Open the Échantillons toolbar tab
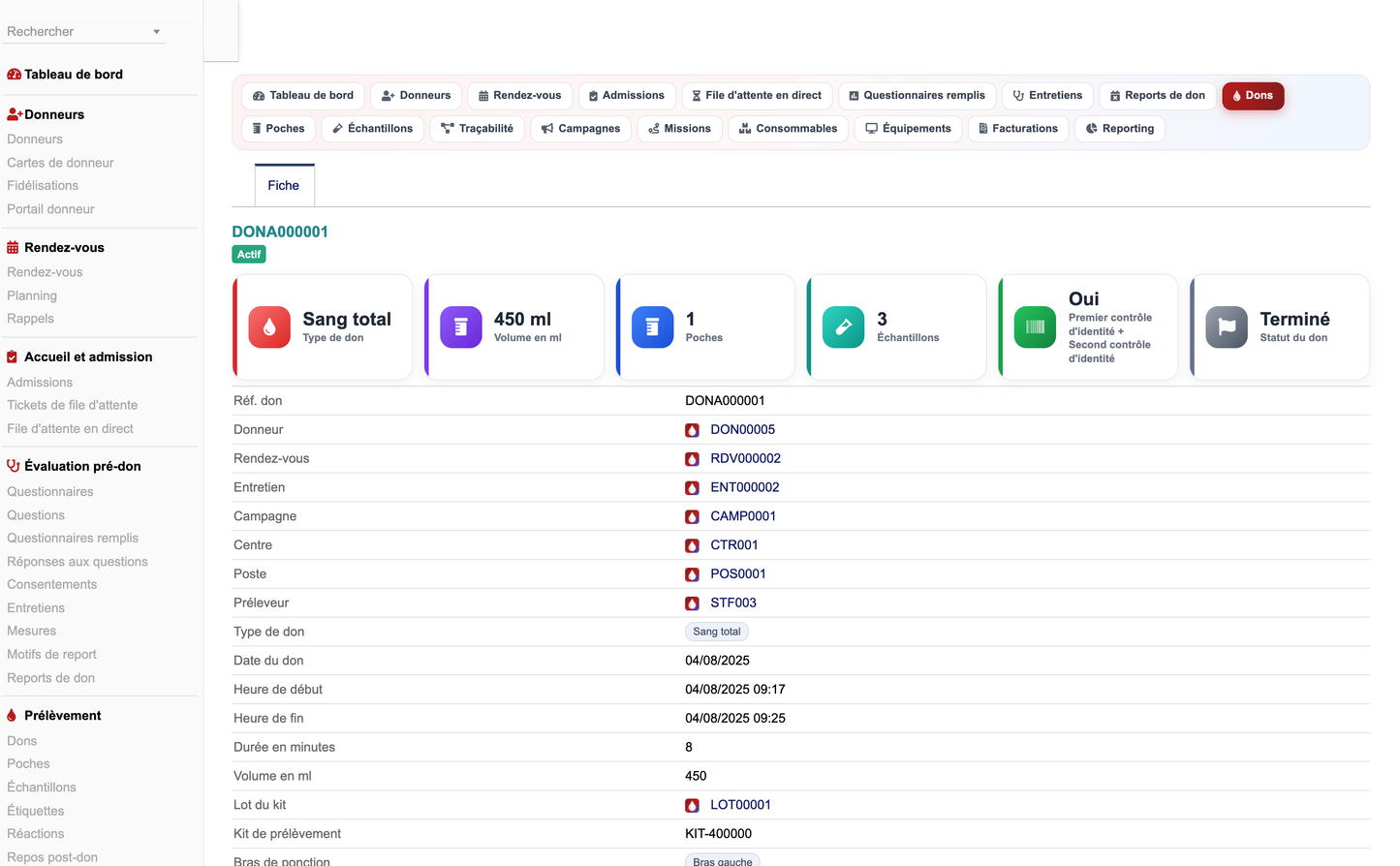The width and height of the screenshot is (1400, 866). 372,129
